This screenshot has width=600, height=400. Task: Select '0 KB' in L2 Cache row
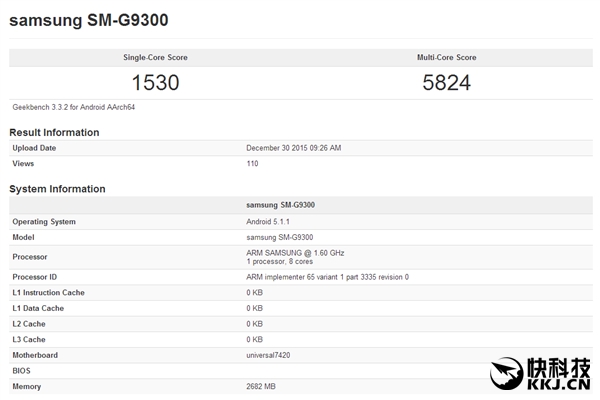click(254, 324)
